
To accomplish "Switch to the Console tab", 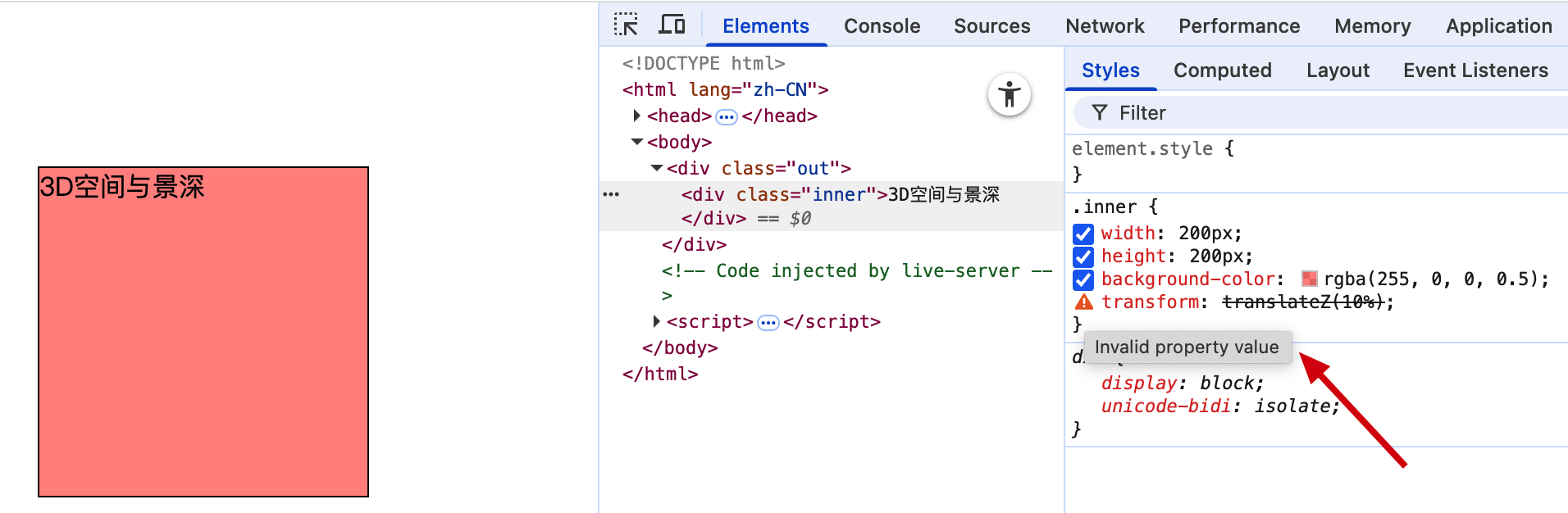I will (882, 26).
